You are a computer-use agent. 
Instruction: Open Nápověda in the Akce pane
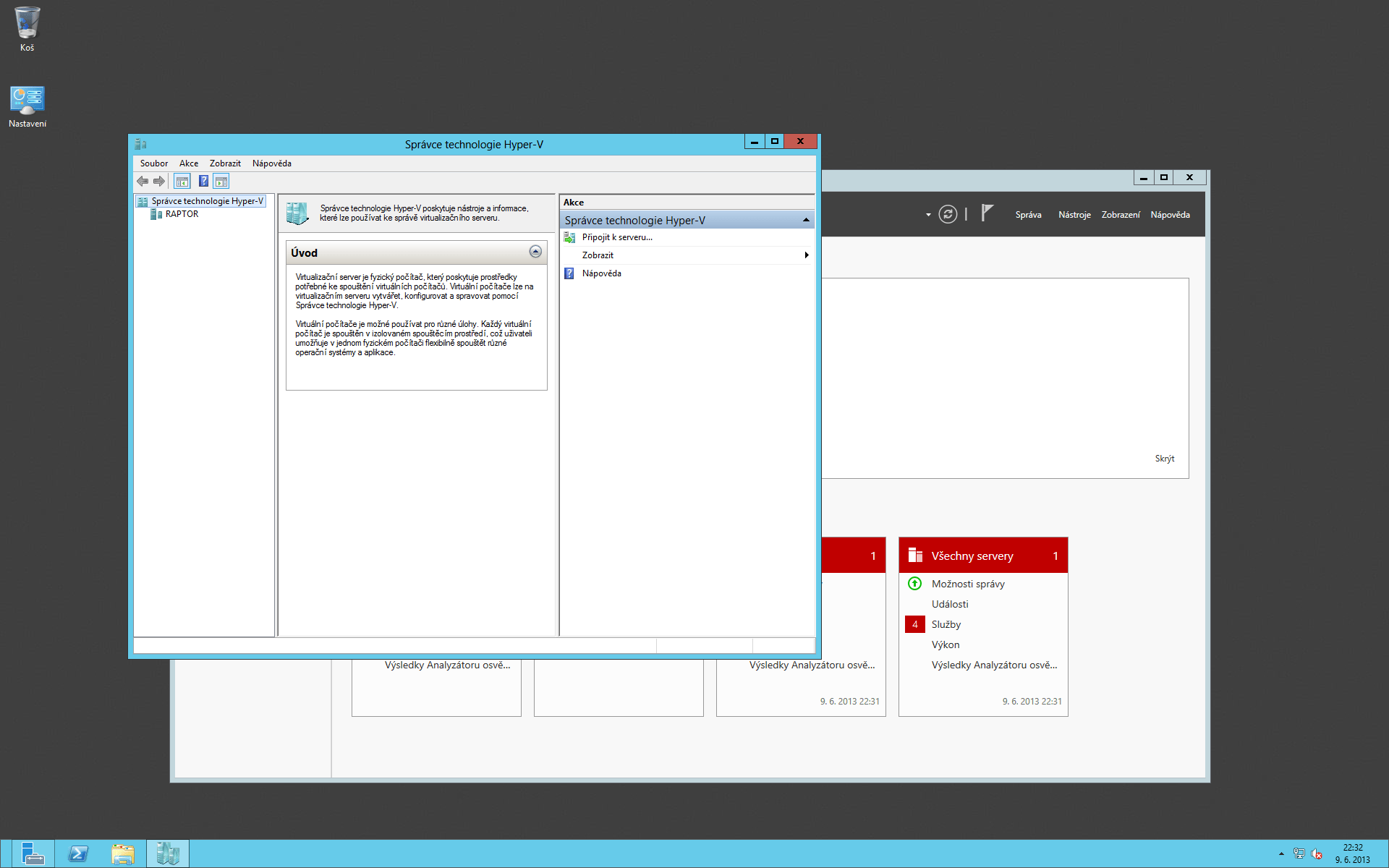[x=601, y=273]
